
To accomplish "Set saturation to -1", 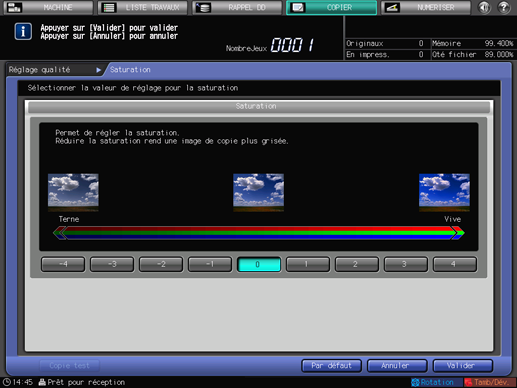I will 210,264.
